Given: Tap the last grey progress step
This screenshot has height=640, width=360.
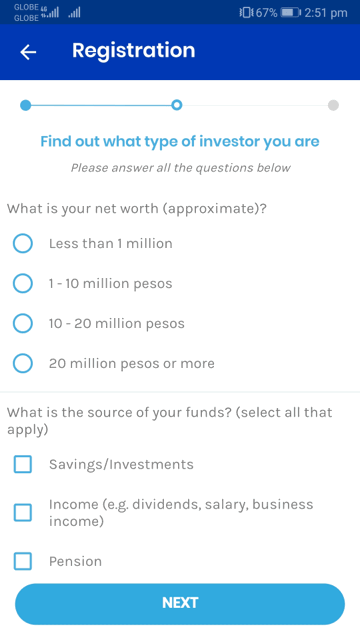Looking at the screenshot, I should pyautogui.click(x=333, y=105).
